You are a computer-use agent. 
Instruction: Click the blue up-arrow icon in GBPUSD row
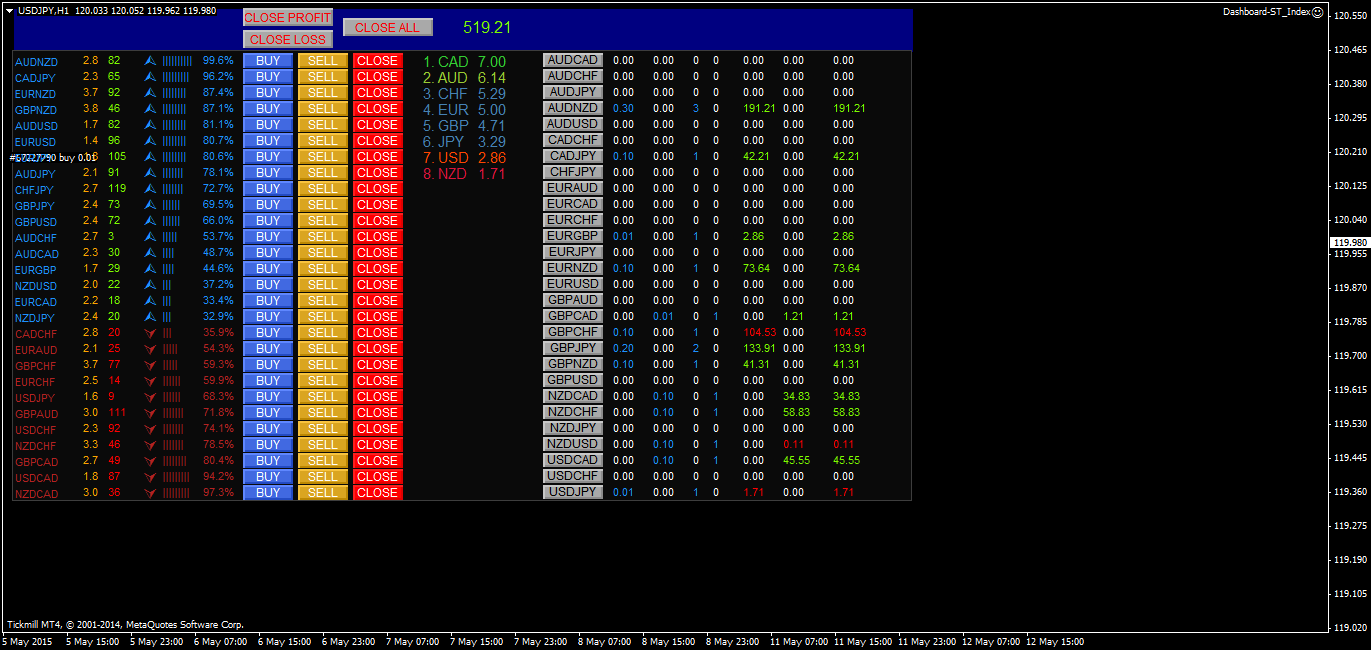tap(151, 221)
